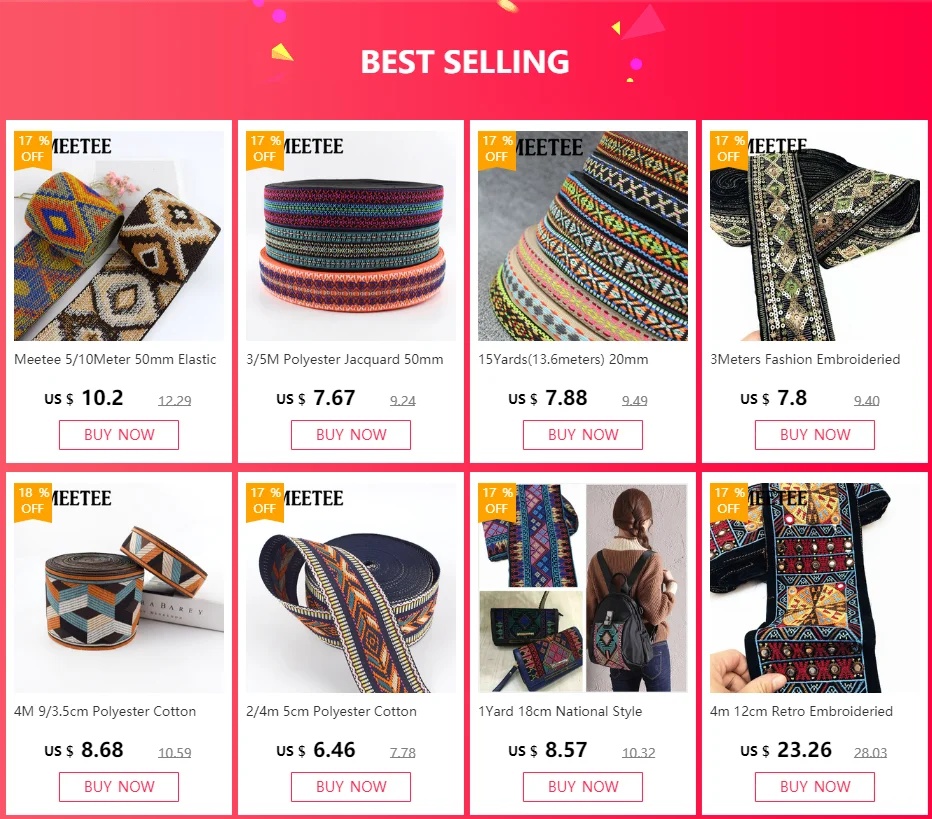Viewport: 932px width, 819px height.
Task: Click BUY NOW for the US $7.8 embroidered trim
Action: [815, 434]
